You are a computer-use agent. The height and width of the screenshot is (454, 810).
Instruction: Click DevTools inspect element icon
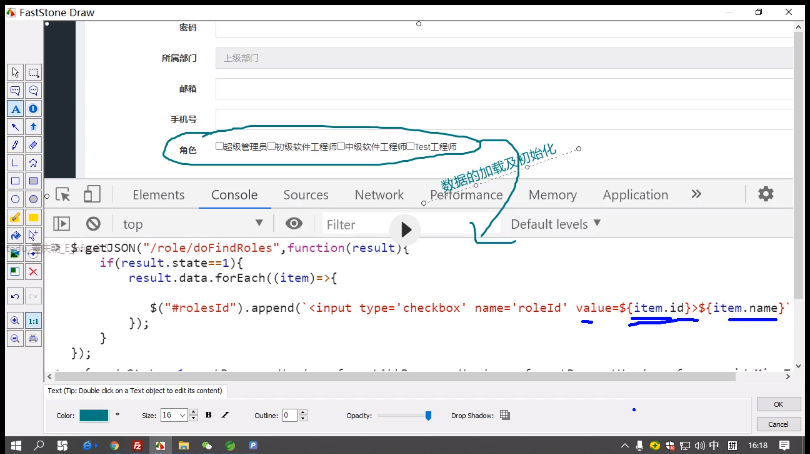[x=63, y=195]
